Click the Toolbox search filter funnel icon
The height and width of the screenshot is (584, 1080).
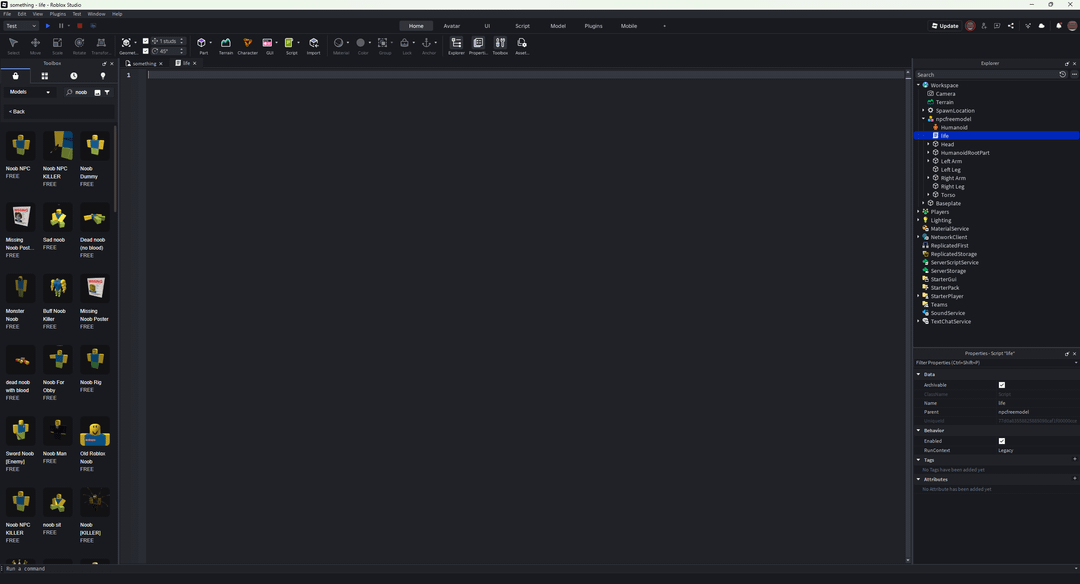coord(107,92)
